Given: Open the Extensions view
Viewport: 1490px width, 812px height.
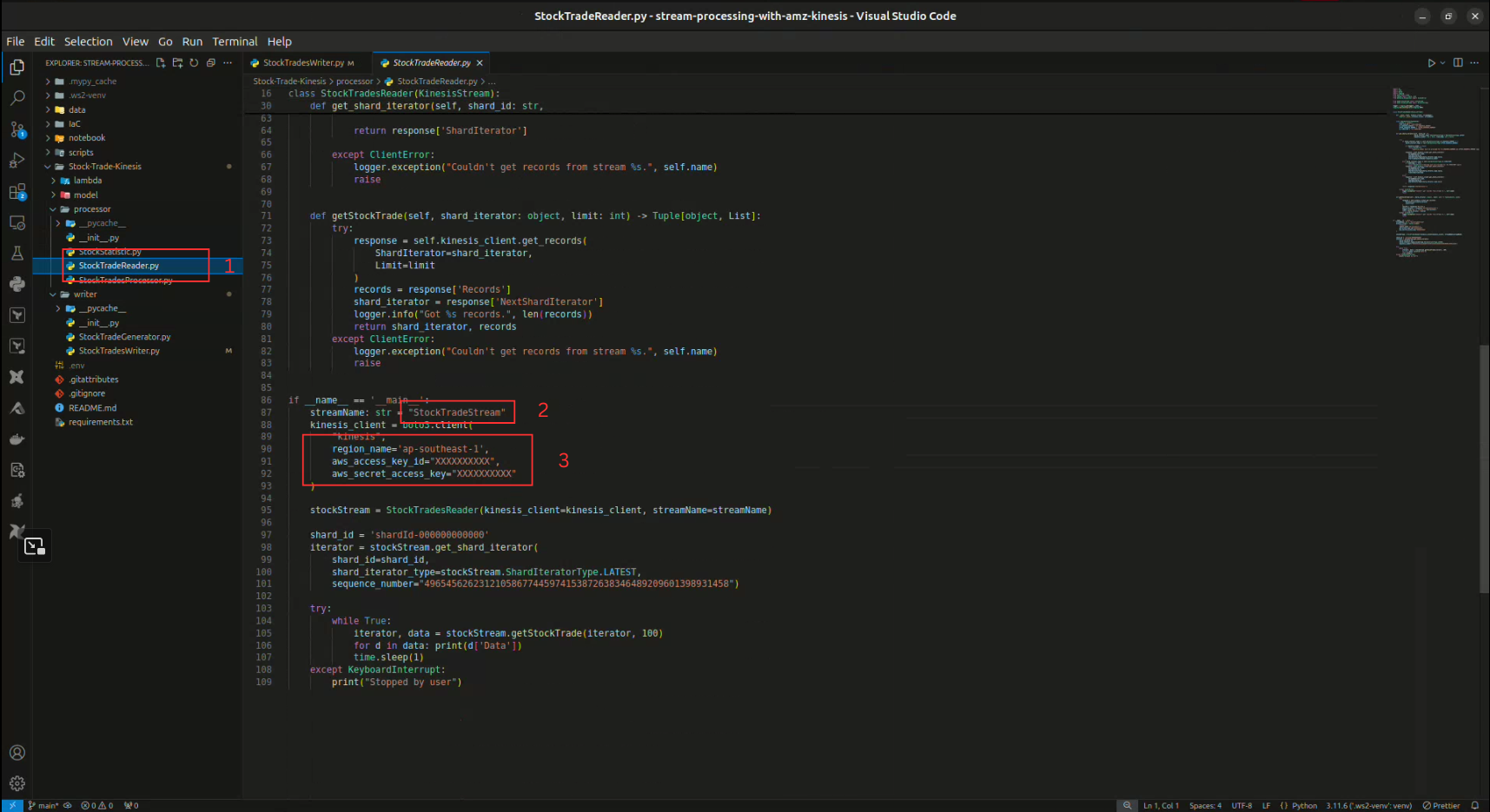Looking at the screenshot, I should click(17, 192).
